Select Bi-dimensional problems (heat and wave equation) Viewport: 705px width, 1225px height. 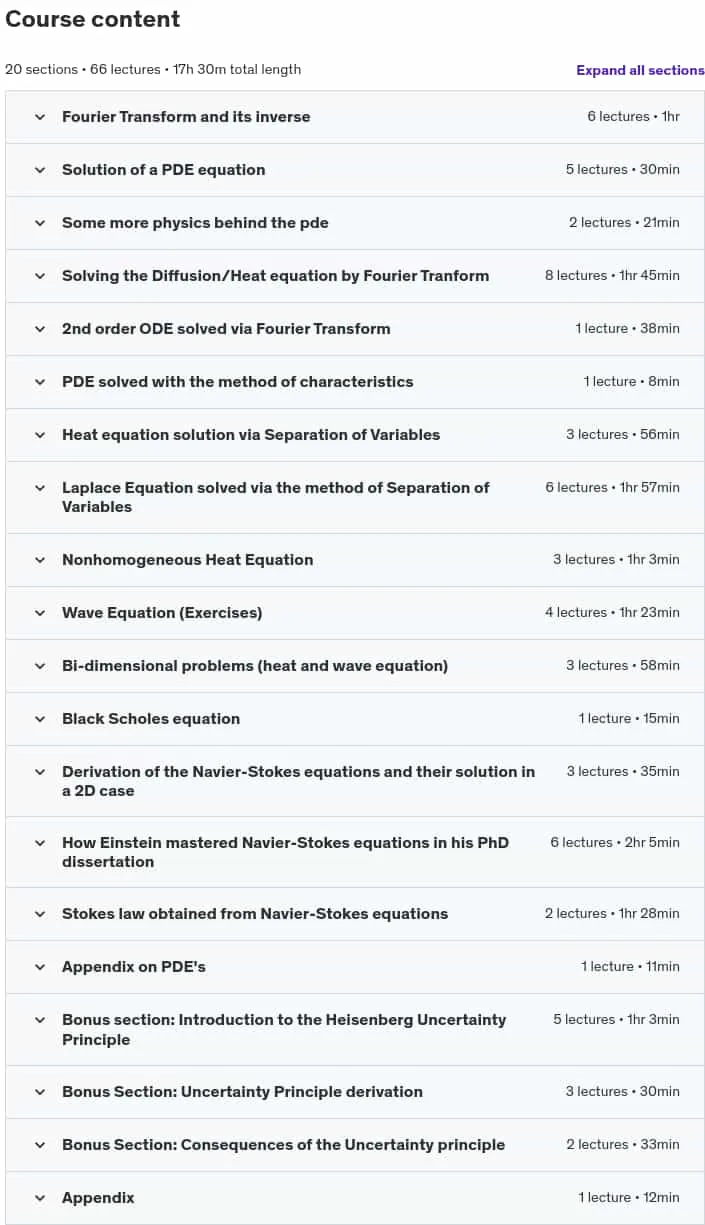355,666
